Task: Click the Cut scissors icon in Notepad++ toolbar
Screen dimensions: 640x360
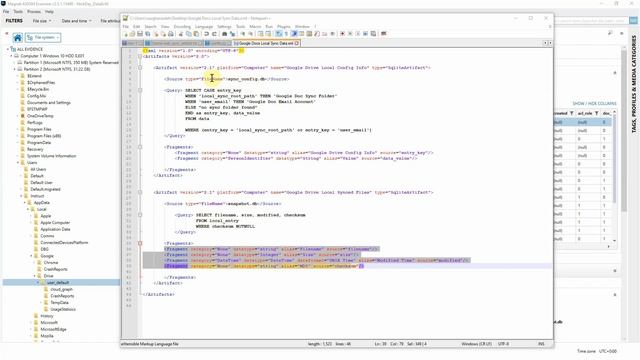Action: click(x=180, y=34)
